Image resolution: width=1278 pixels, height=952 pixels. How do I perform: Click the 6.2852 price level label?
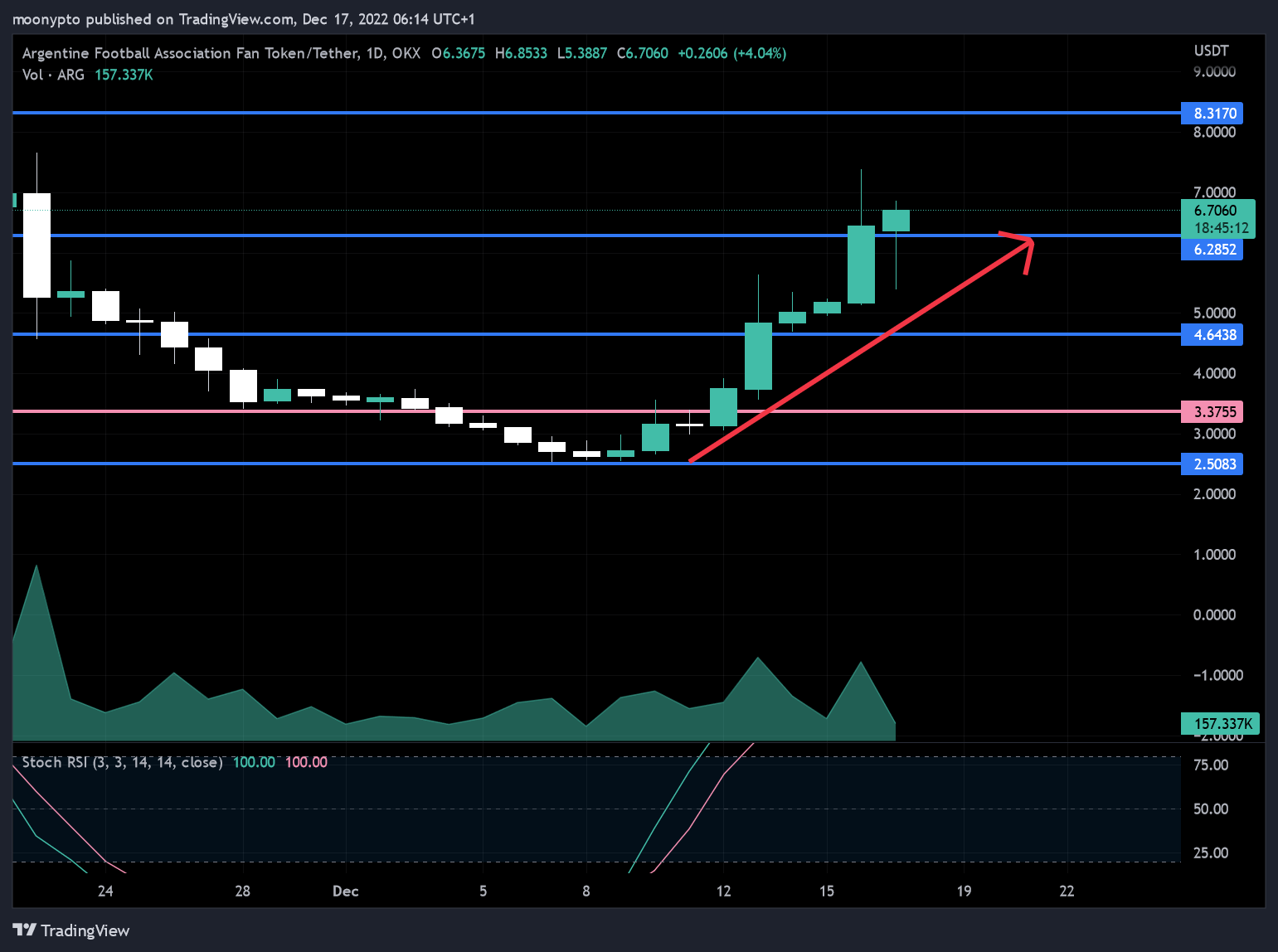coord(1212,250)
